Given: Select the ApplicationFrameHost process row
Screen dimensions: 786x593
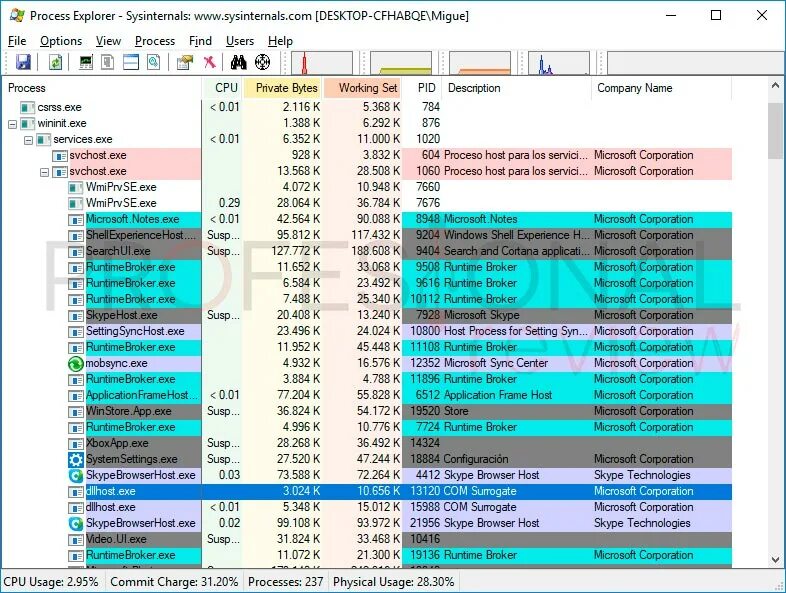Looking at the screenshot, I should tap(367, 396).
